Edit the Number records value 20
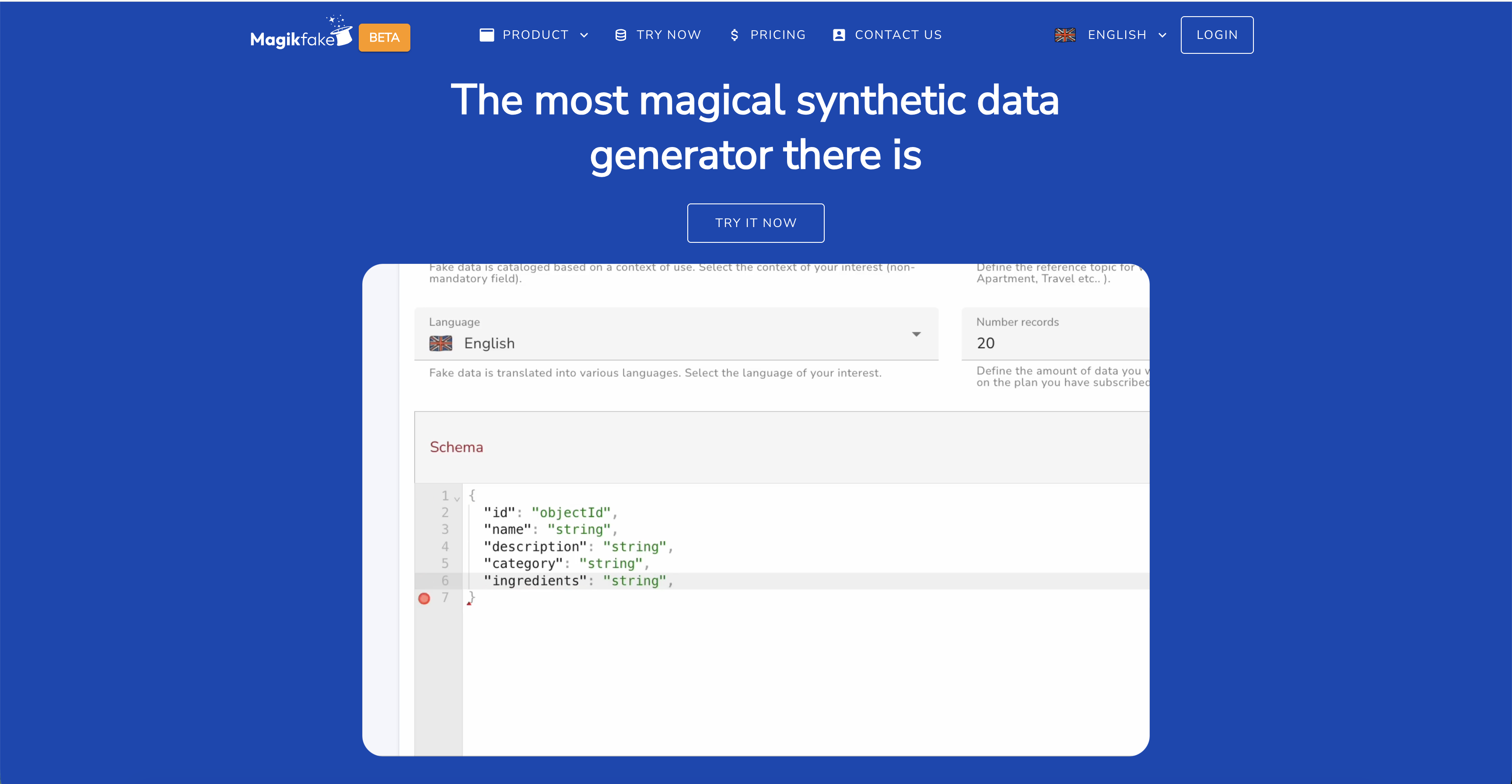1512x784 pixels. point(986,343)
